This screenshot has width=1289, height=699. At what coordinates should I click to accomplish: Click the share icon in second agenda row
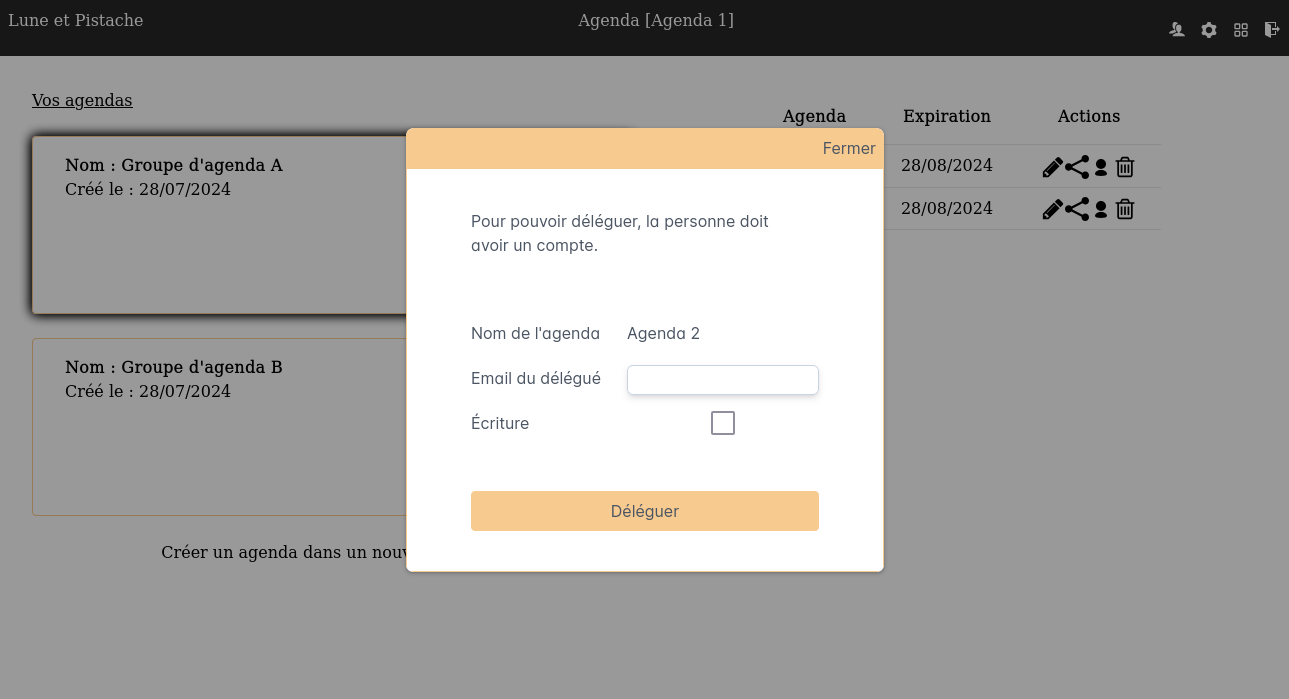pos(1077,209)
